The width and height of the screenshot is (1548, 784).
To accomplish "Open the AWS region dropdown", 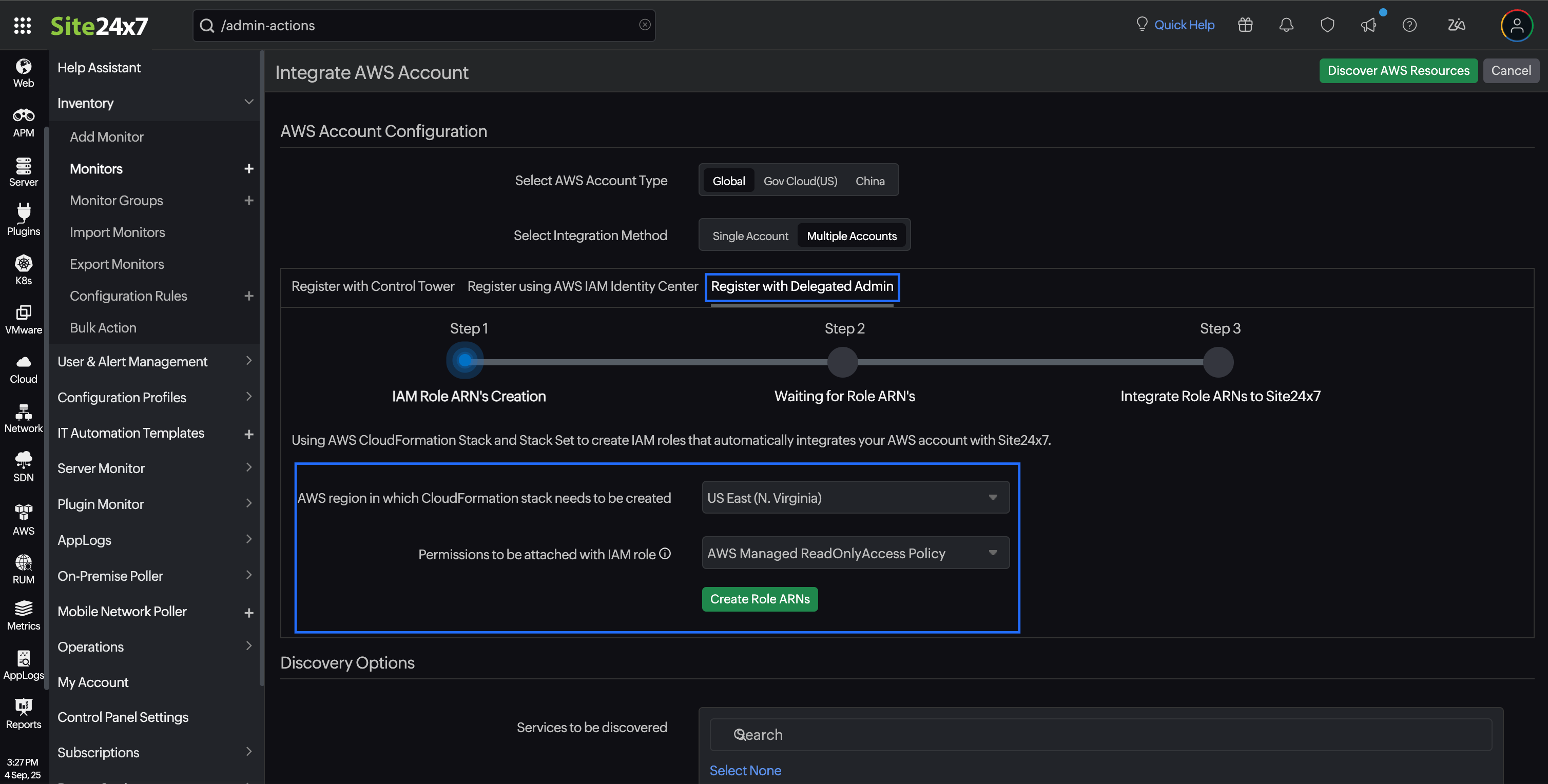I will (x=855, y=497).
